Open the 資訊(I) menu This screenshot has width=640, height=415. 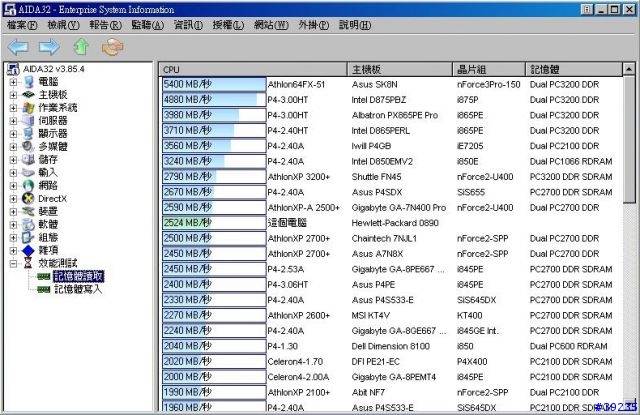(188, 25)
